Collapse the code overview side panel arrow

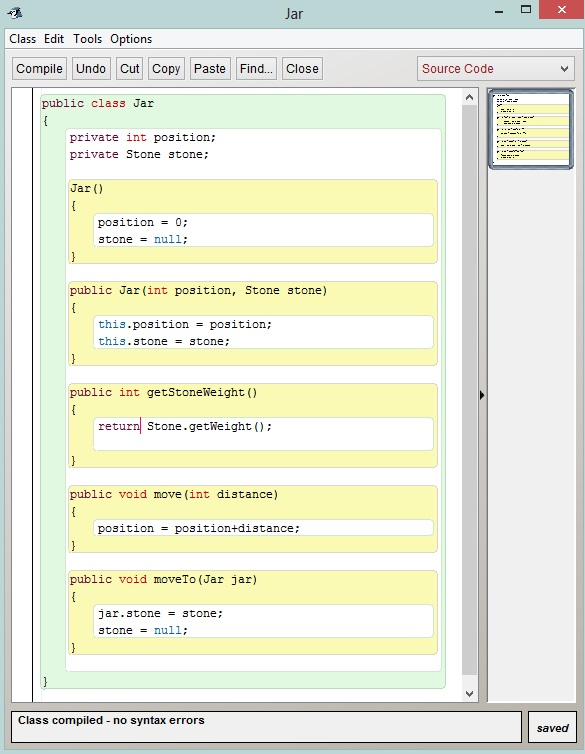(482, 395)
